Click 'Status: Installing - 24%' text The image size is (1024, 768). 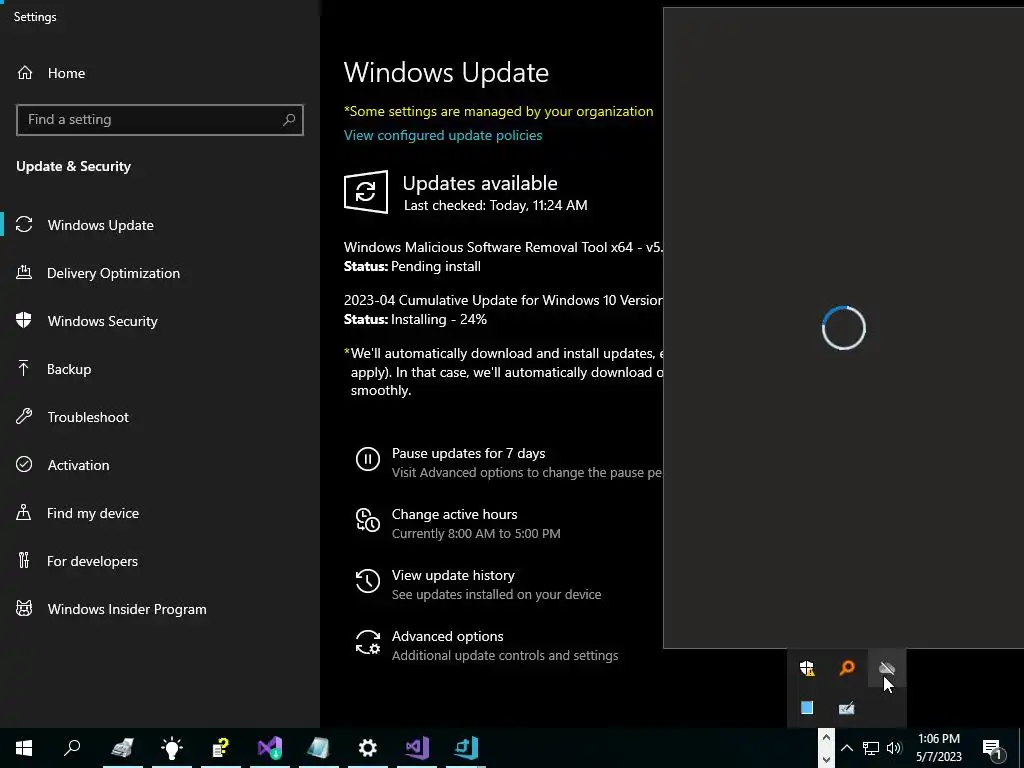point(415,319)
